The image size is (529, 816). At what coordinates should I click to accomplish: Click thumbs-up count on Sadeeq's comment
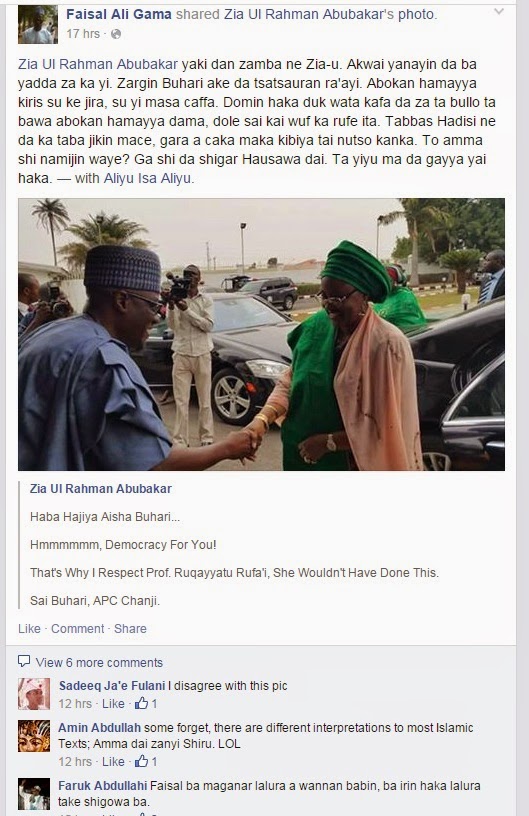coord(146,704)
